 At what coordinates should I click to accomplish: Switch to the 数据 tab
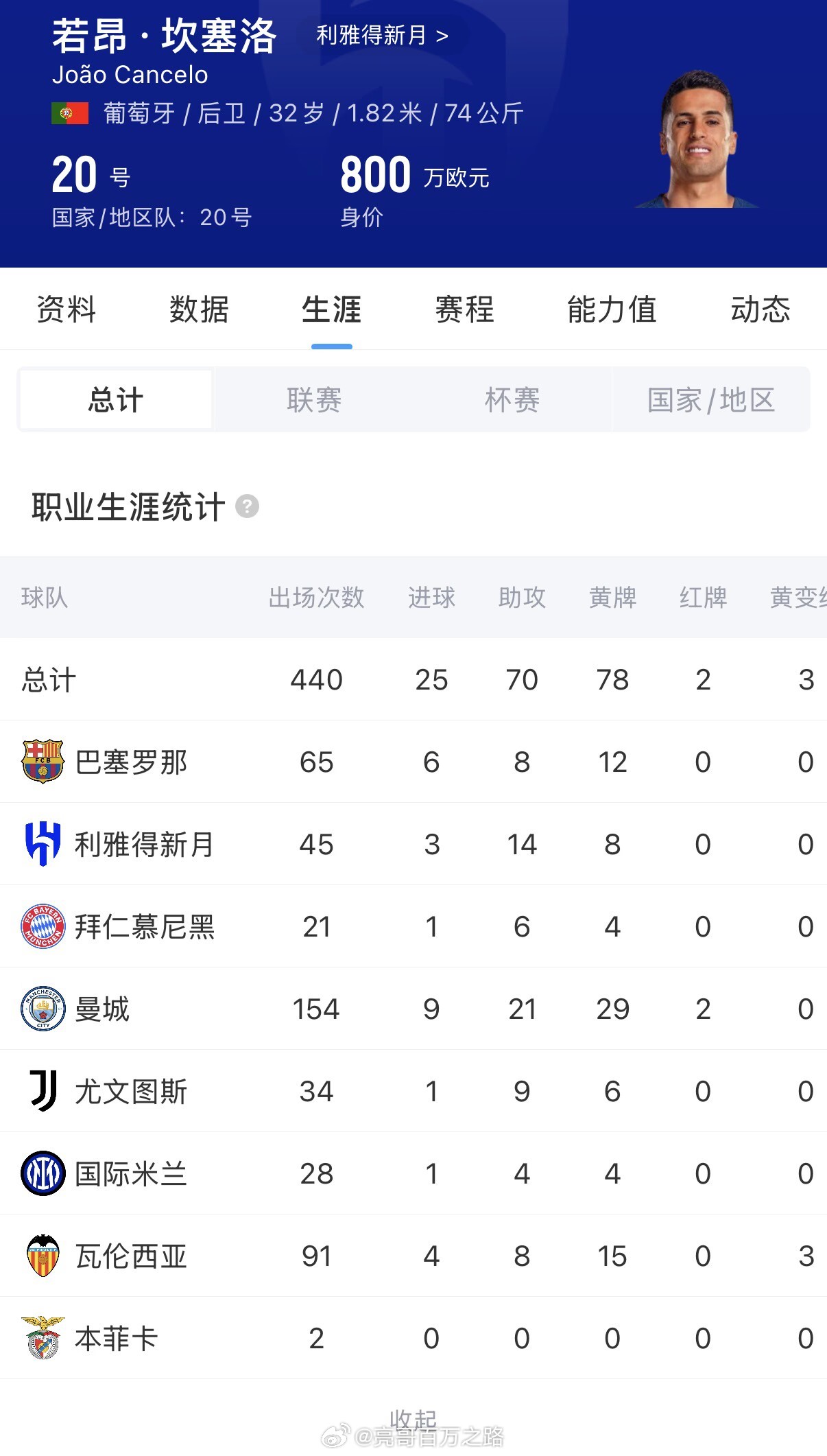point(199,309)
